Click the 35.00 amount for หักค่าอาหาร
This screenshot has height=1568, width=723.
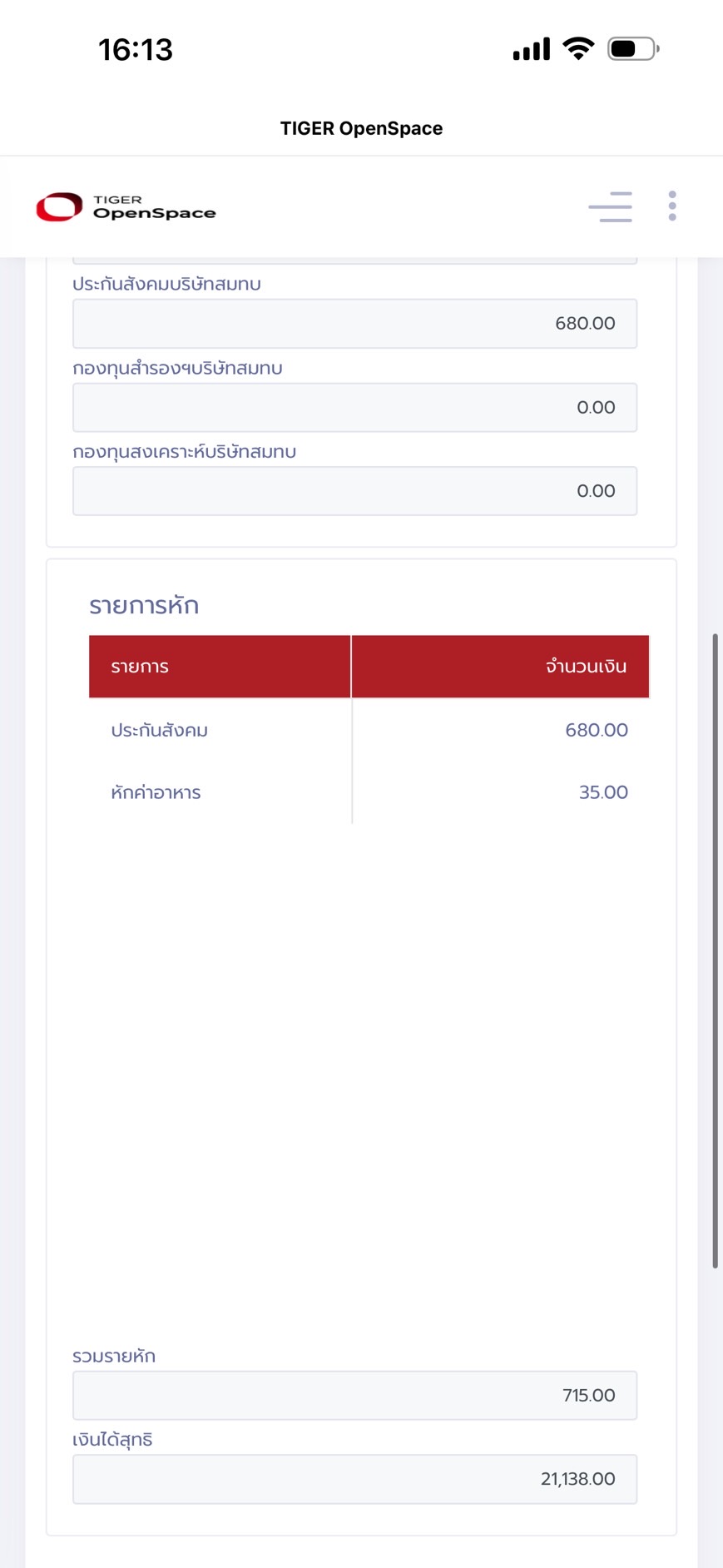click(x=603, y=792)
